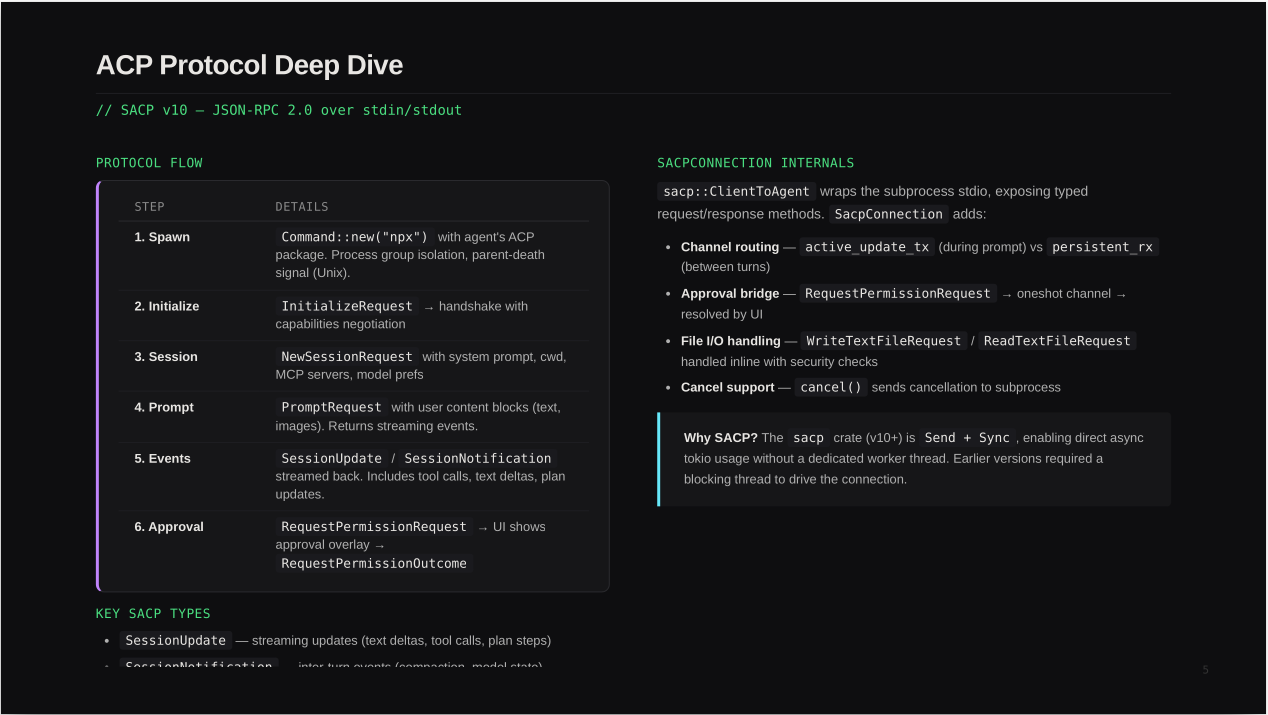Click the Command::new("npx") code snippet
This screenshot has width=1268, height=715.
355,237
